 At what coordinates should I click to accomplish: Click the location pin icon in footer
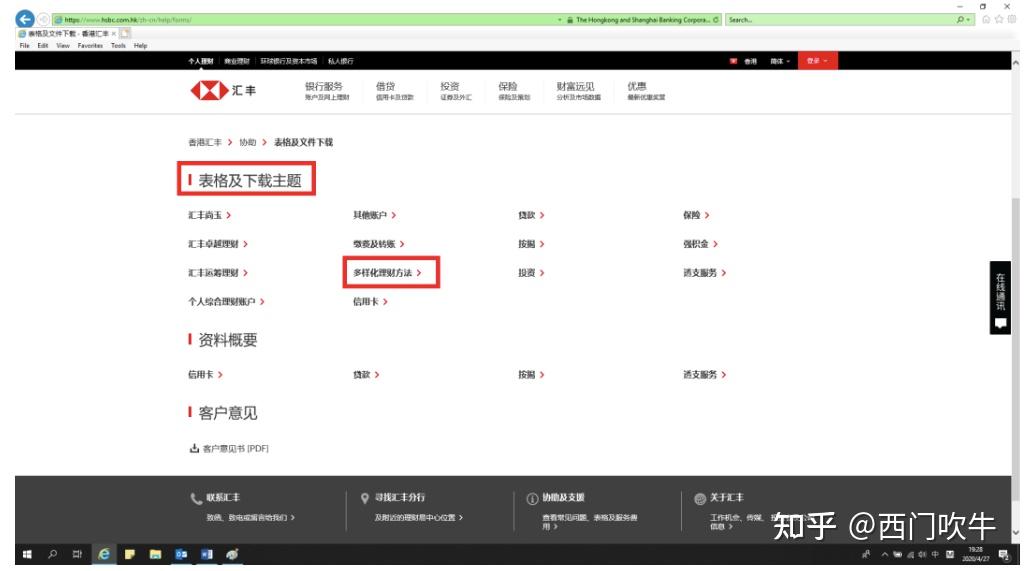coord(364,498)
